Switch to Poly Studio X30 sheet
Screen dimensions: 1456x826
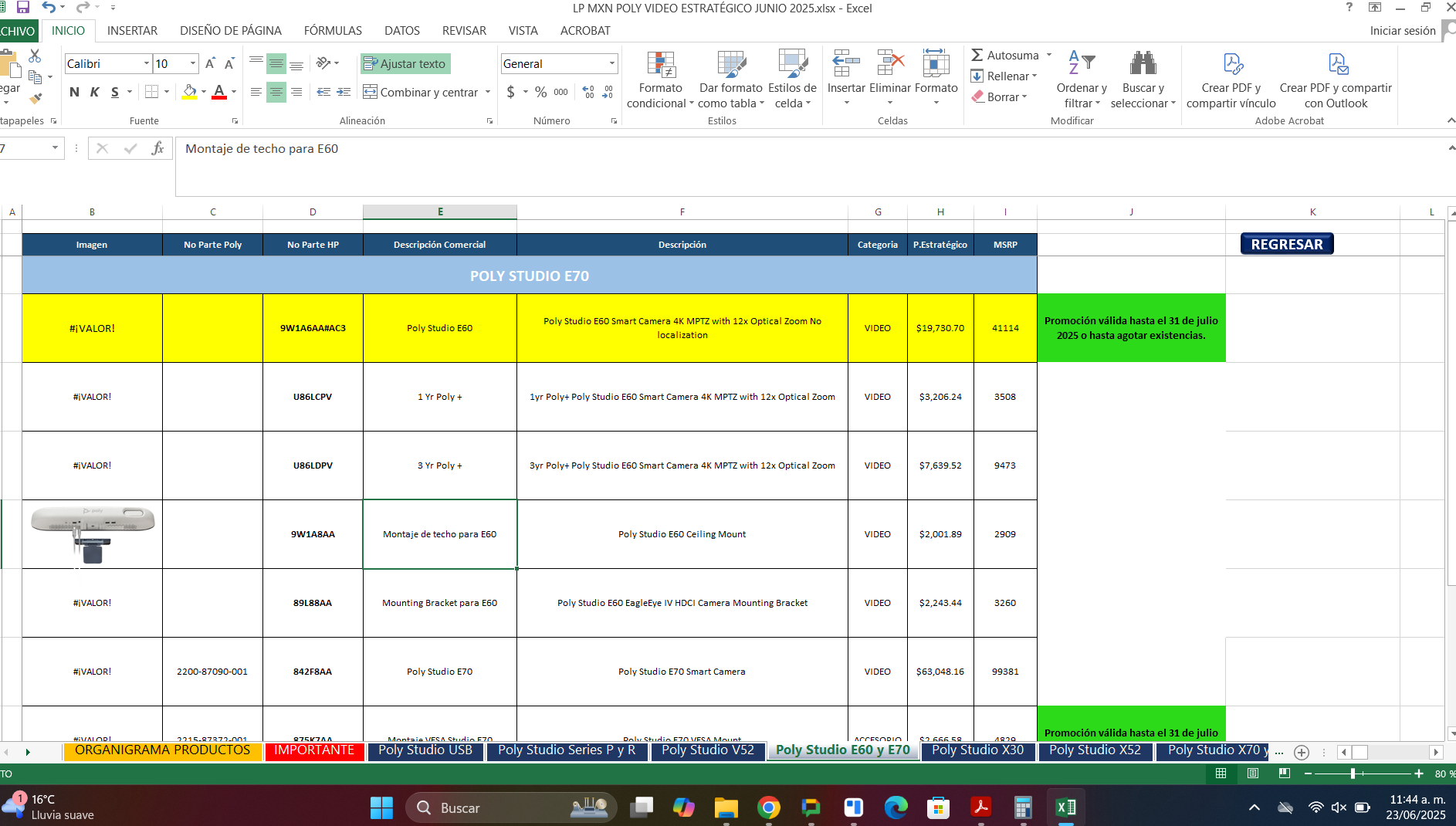[977, 750]
